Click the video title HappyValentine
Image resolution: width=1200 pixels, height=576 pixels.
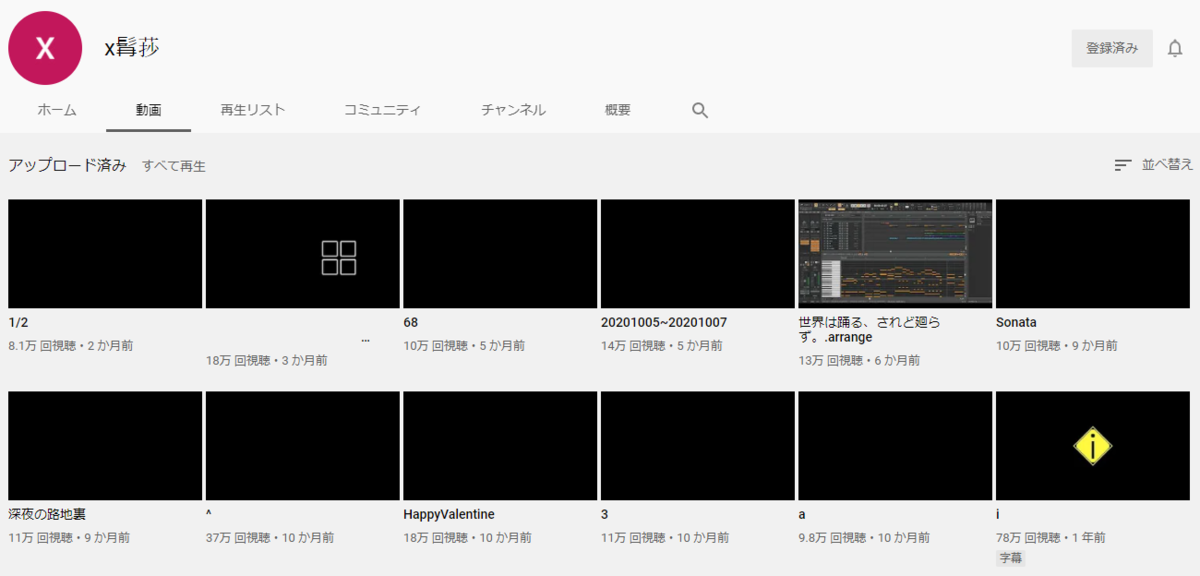point(449,514)
